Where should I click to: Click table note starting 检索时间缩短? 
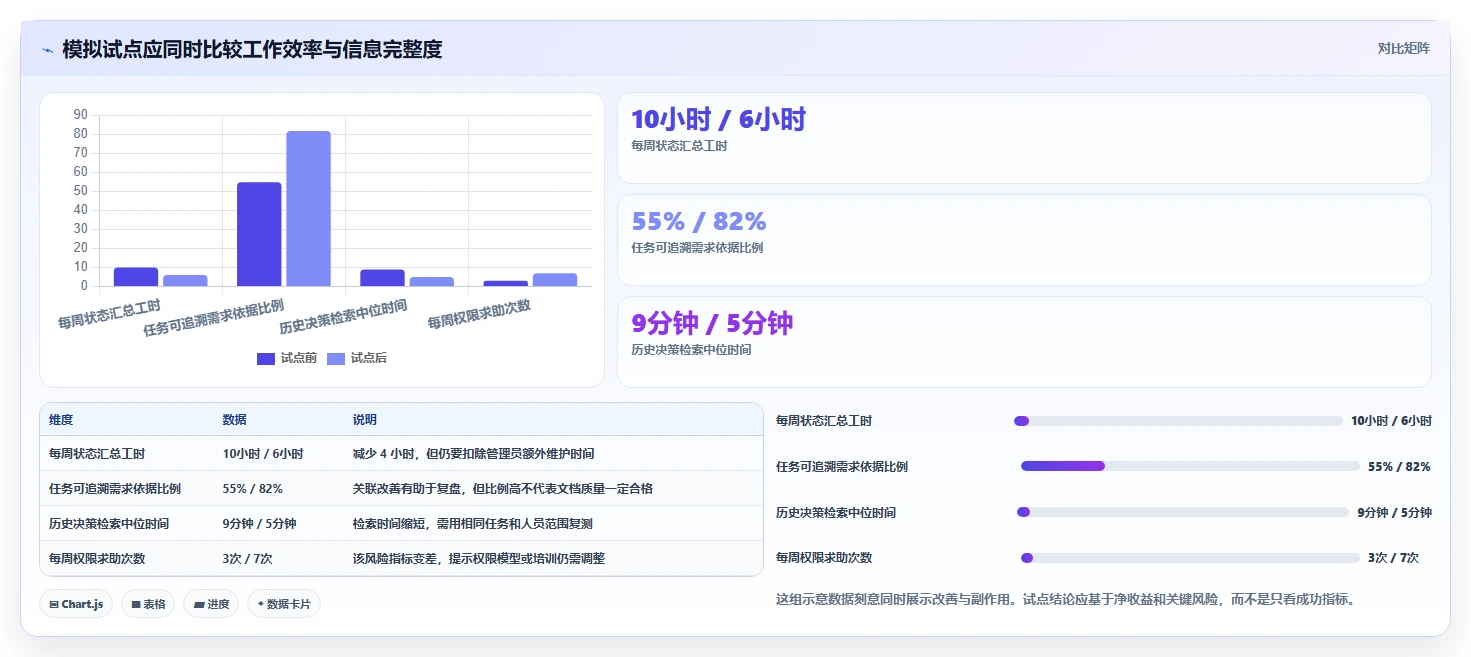point(473,523)
